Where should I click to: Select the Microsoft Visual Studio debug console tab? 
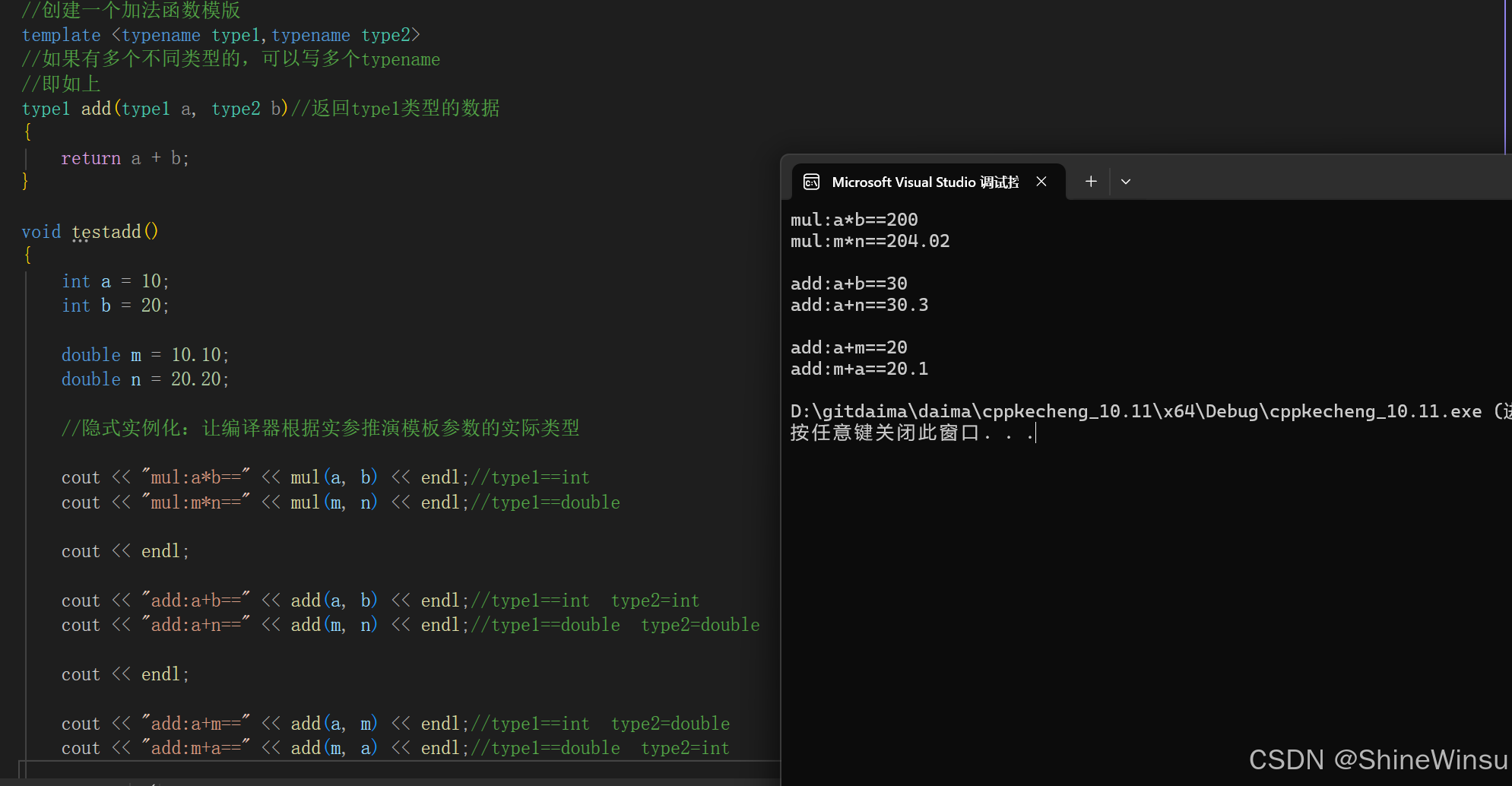924,182
